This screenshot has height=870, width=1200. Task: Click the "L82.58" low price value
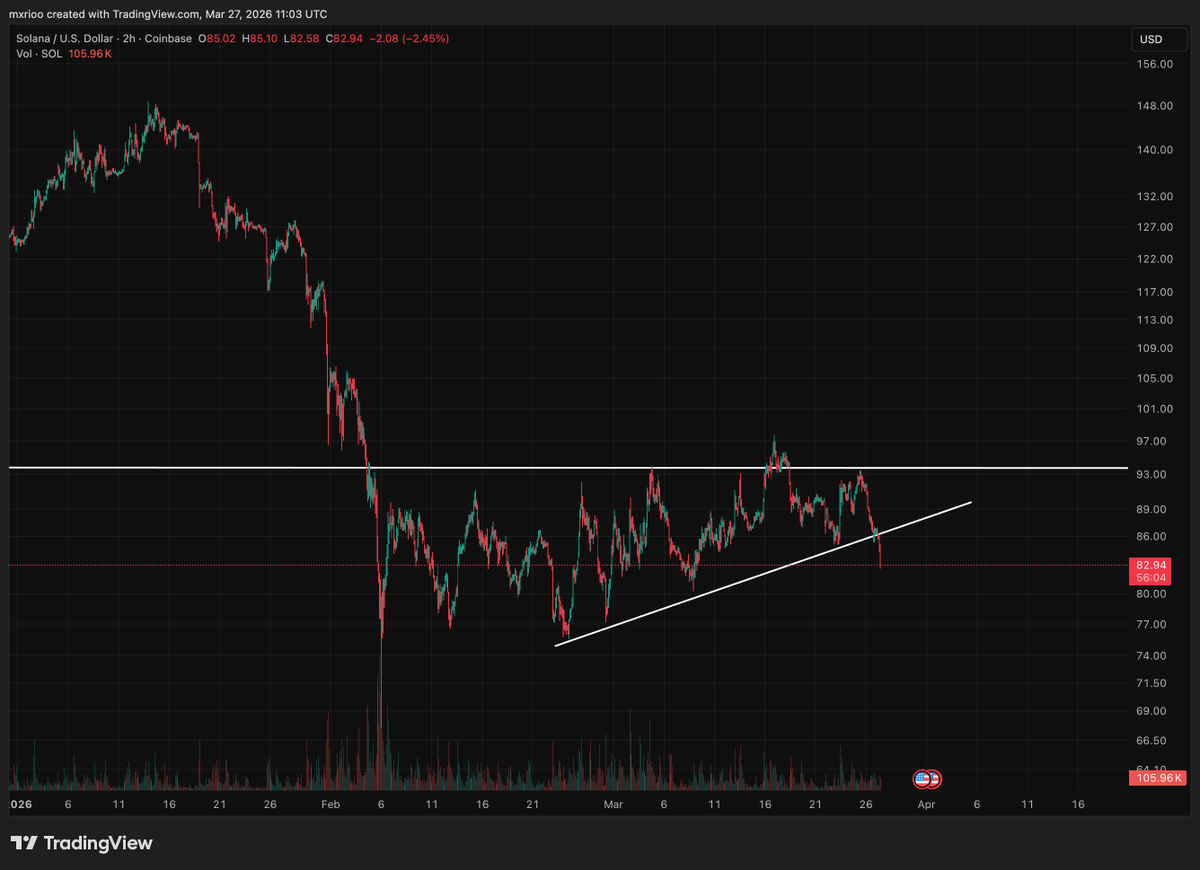tap(303, 38)
